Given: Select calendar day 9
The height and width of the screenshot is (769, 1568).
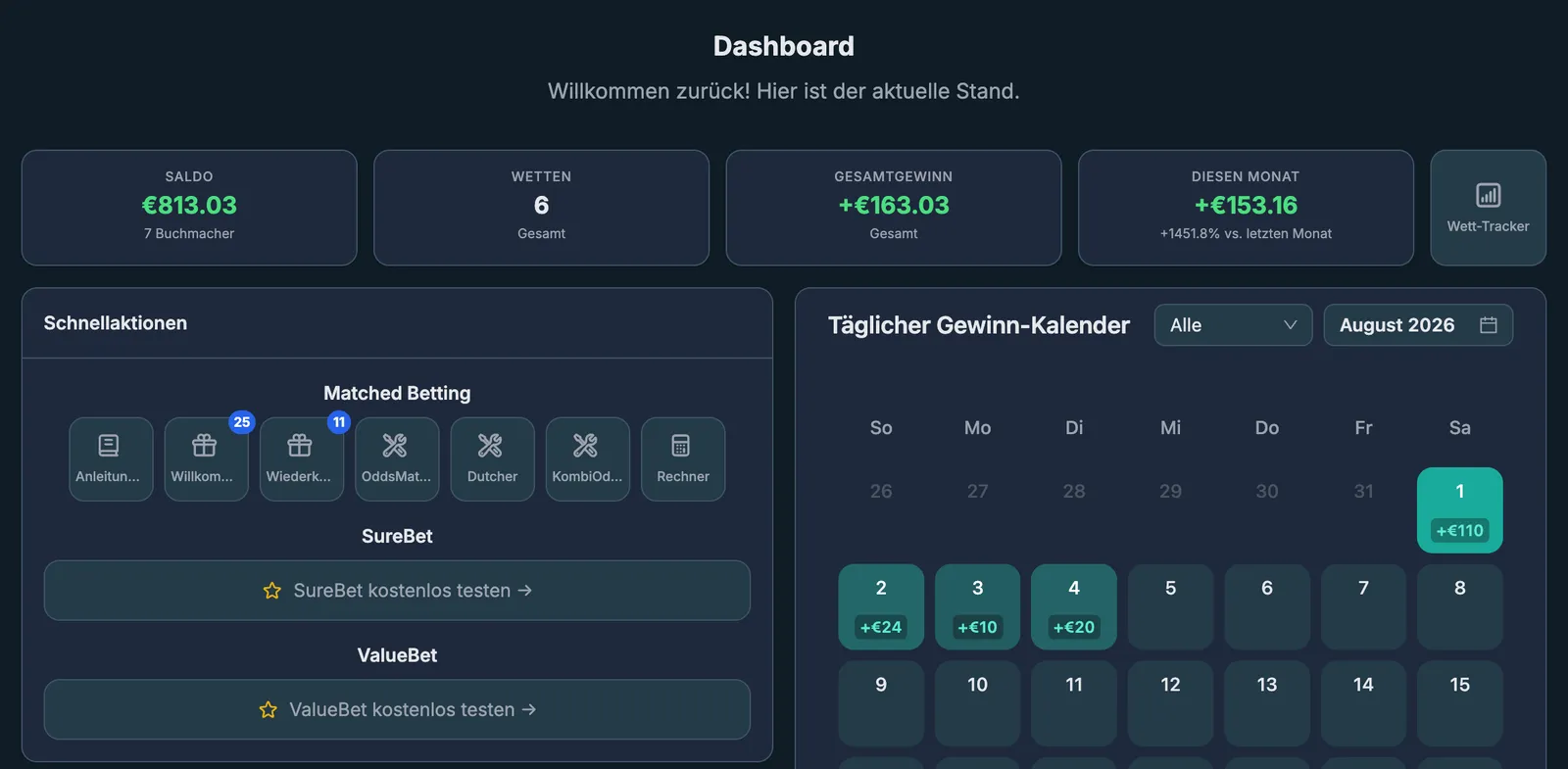Looking at the screenshot, I should (881, 703).
